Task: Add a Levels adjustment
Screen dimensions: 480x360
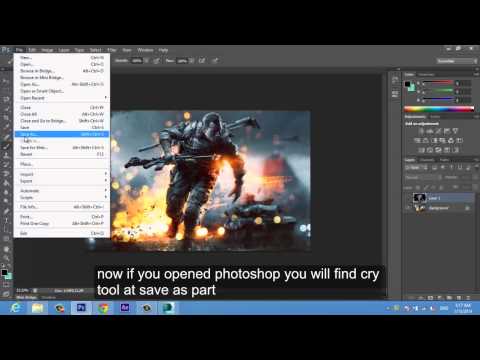Action: coord(430,131)
